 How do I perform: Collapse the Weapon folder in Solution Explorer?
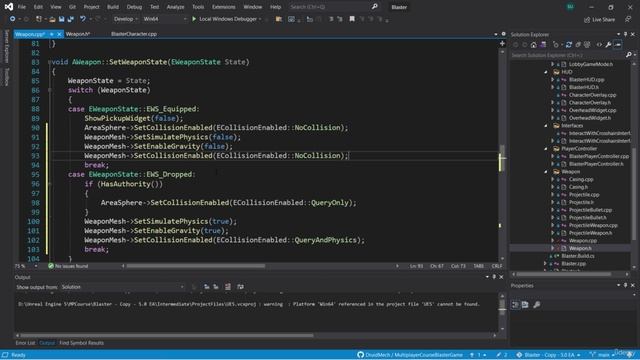[546, 172]
